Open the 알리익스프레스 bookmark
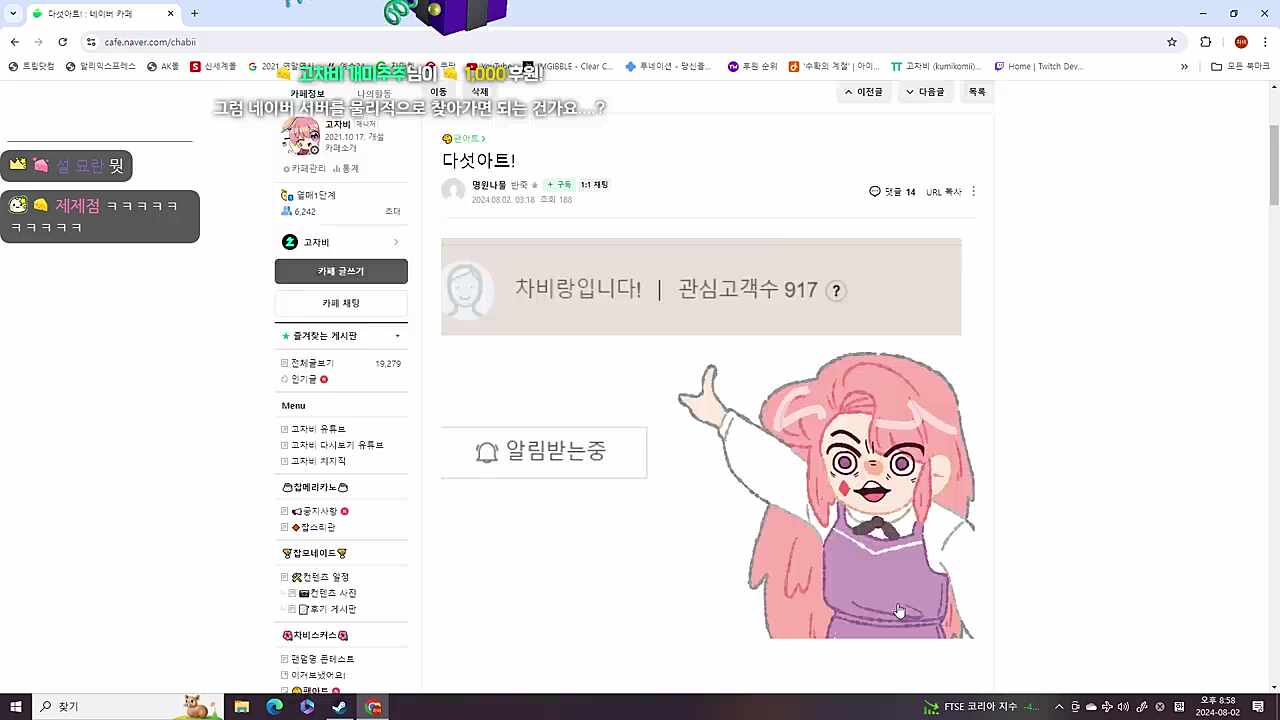This screenshot has width=1280, height=720. [x=101, y=66]
